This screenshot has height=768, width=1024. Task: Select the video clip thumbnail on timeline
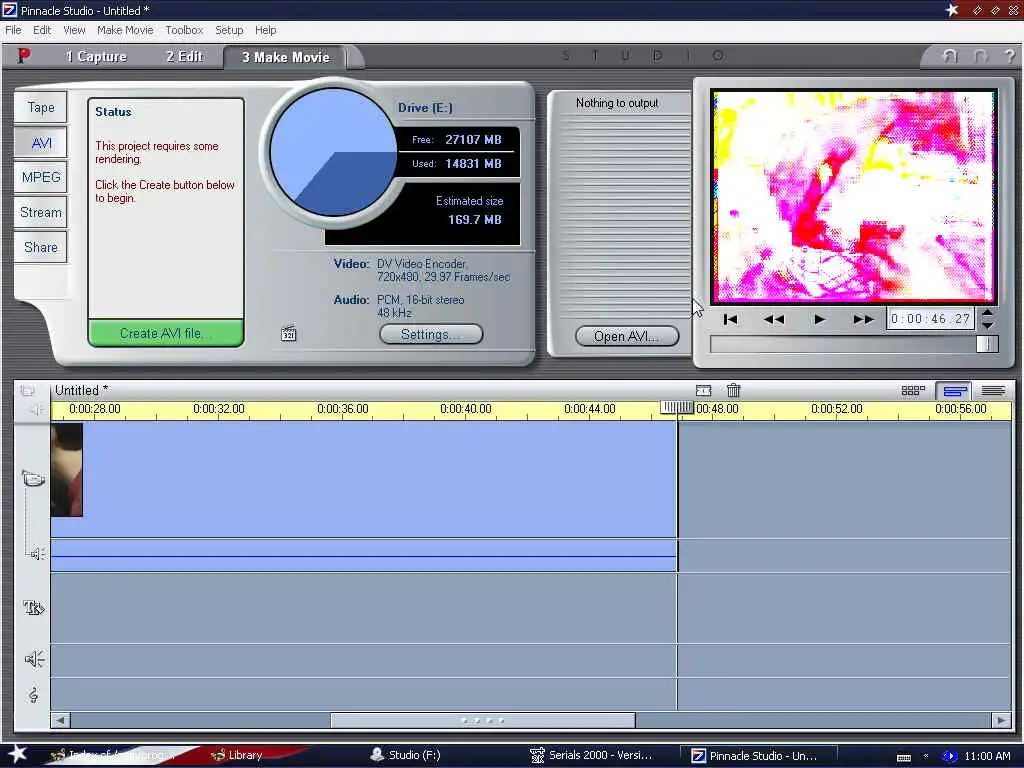67,470
